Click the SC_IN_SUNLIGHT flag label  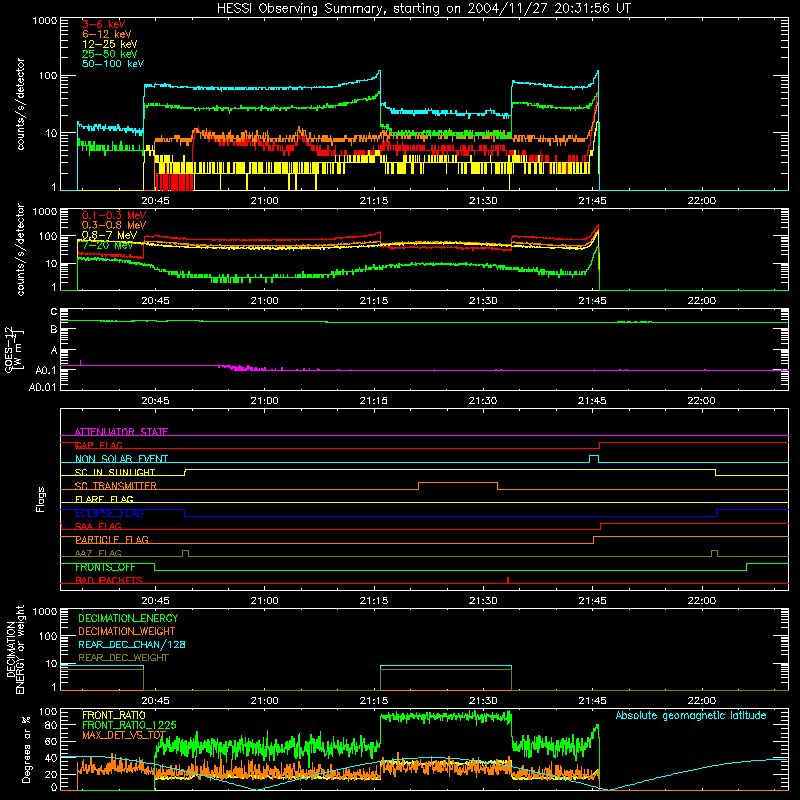[x=115, y=472]
